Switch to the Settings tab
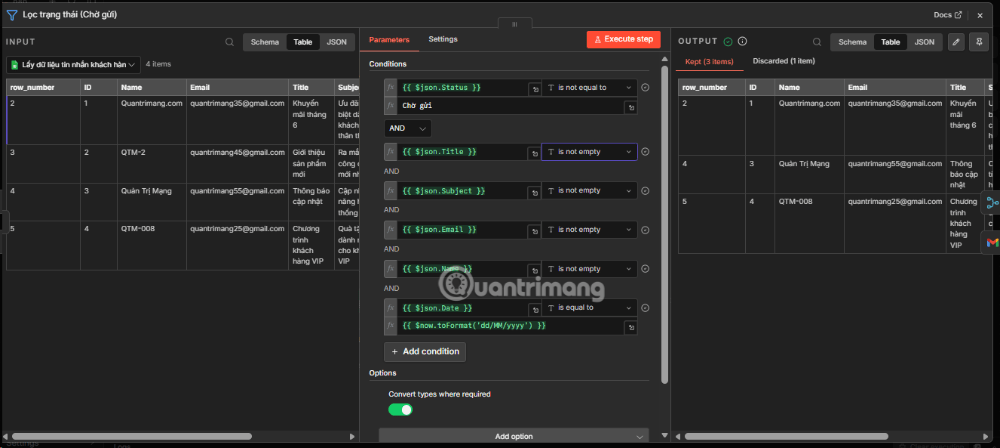The width and height of the screenshot is (1000, 448). click(443, 40)
